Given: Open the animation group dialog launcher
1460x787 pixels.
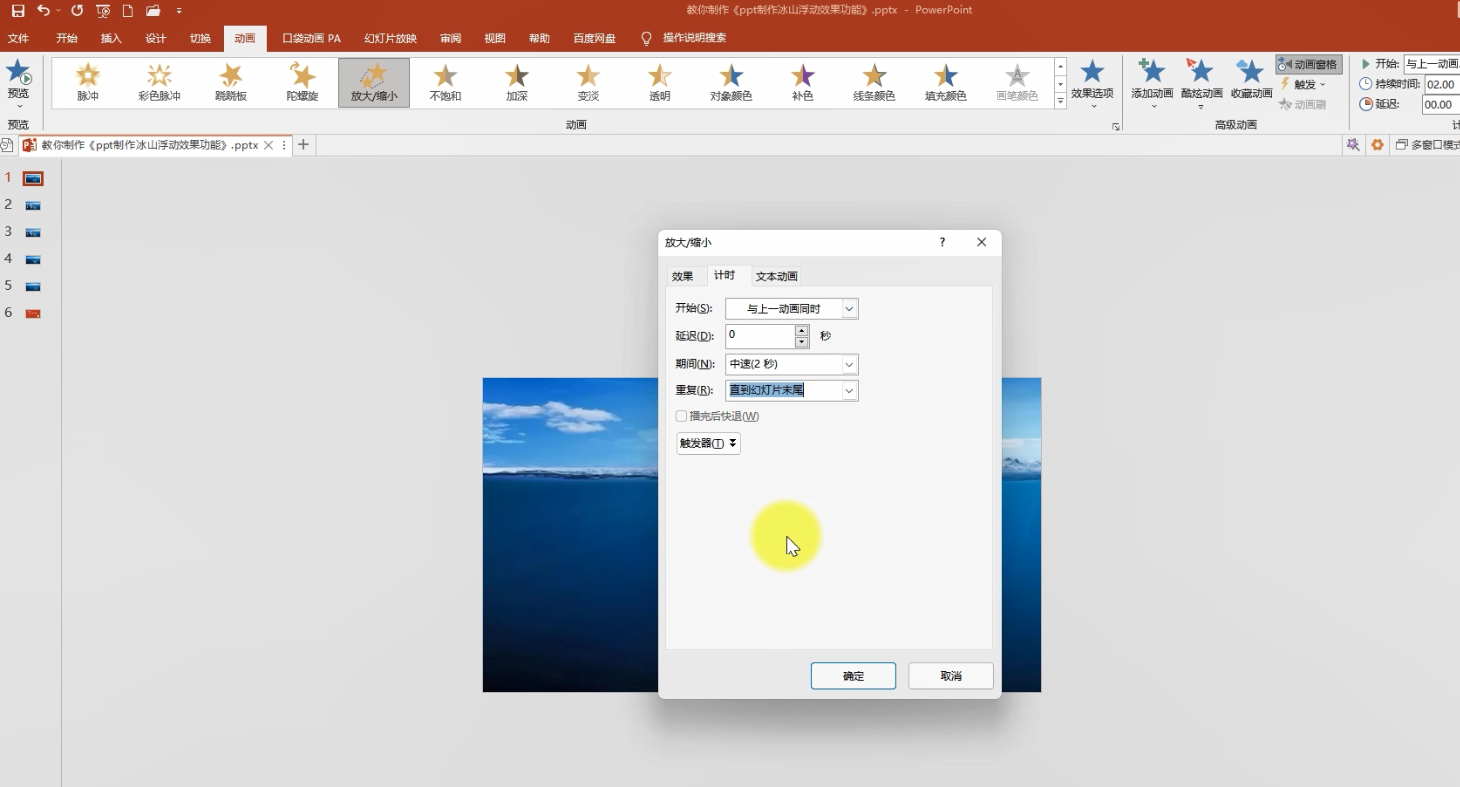Looking at the screenshot, I should pos(1115,127).
